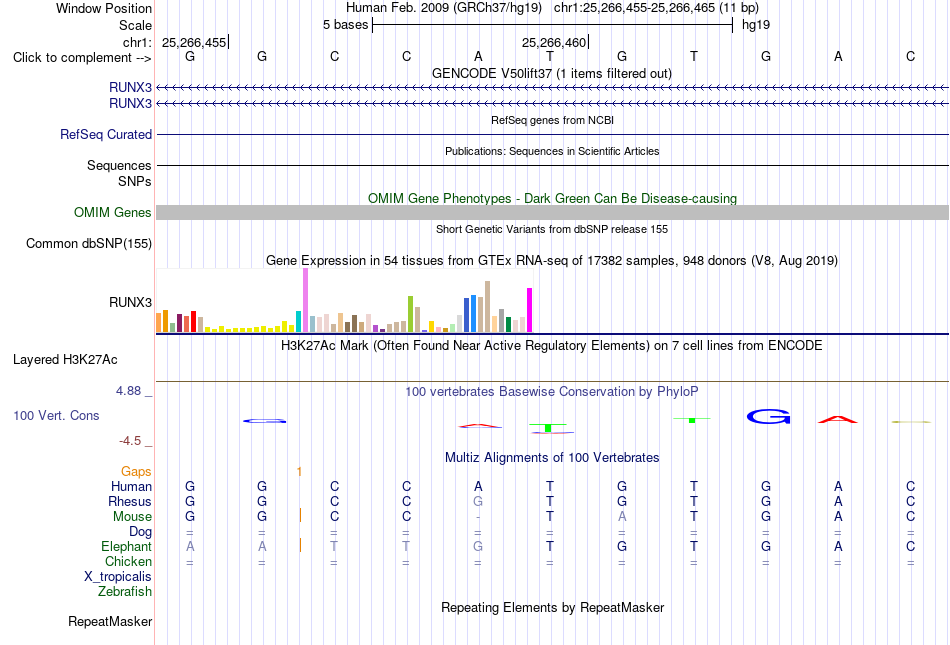Click the Dog alignment row label
The height and width of the screenshot is (645, 950).
click(x=140, y=532)
